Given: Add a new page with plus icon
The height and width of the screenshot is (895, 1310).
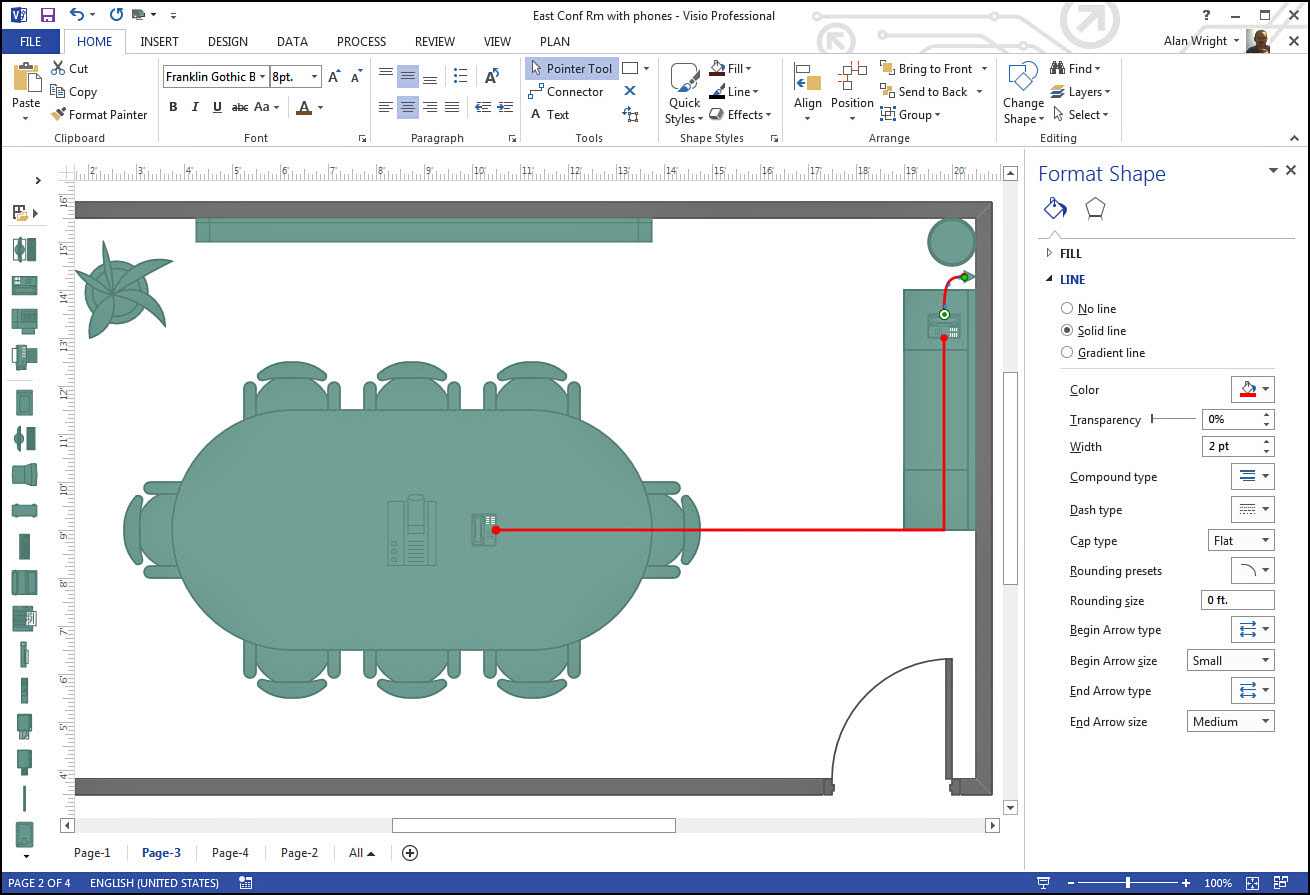Looking at the screenshot, I should click(x=409, y=853).
